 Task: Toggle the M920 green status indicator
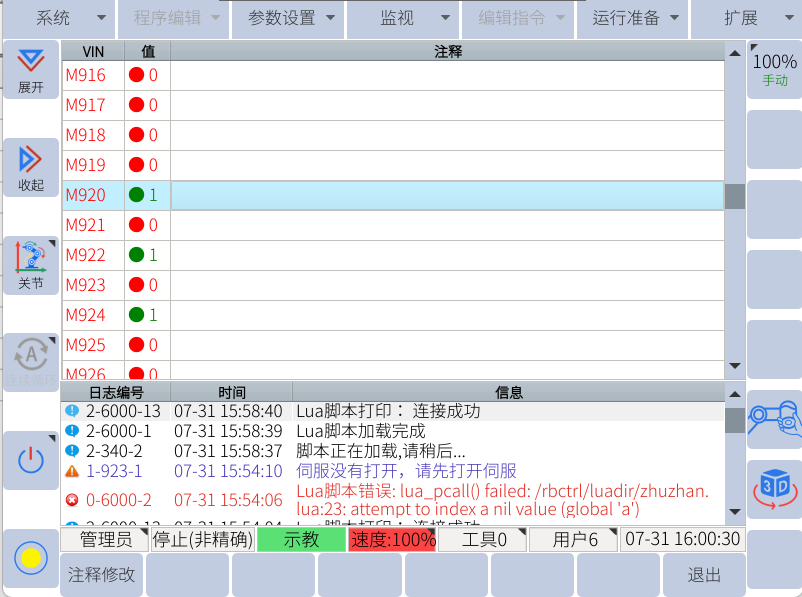tap(136, 195)
